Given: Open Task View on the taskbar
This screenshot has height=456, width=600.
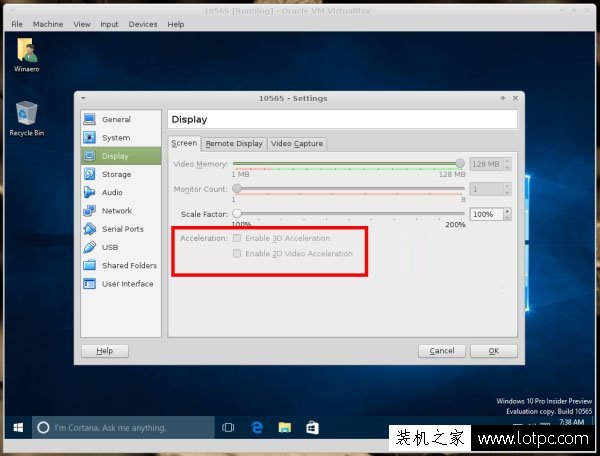Looking at the screenshot, I should coord(228,427).
